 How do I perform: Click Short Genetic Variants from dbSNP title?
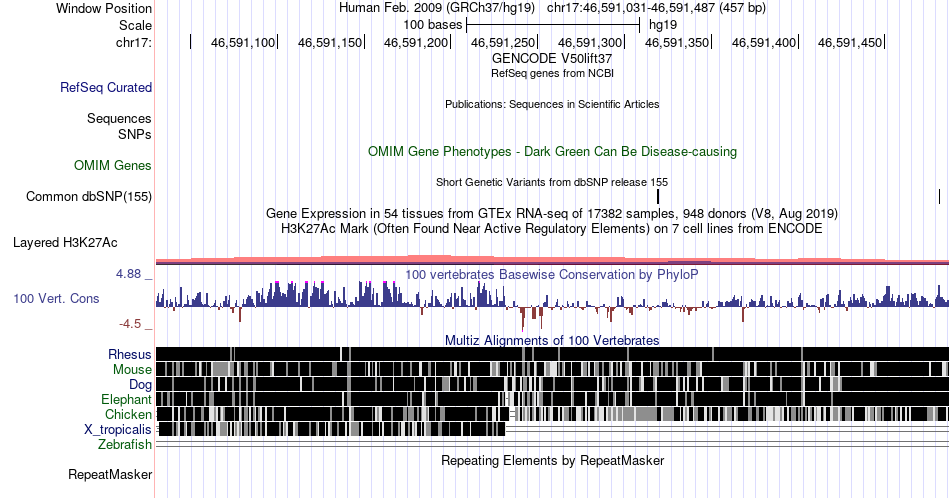(552, 182)
